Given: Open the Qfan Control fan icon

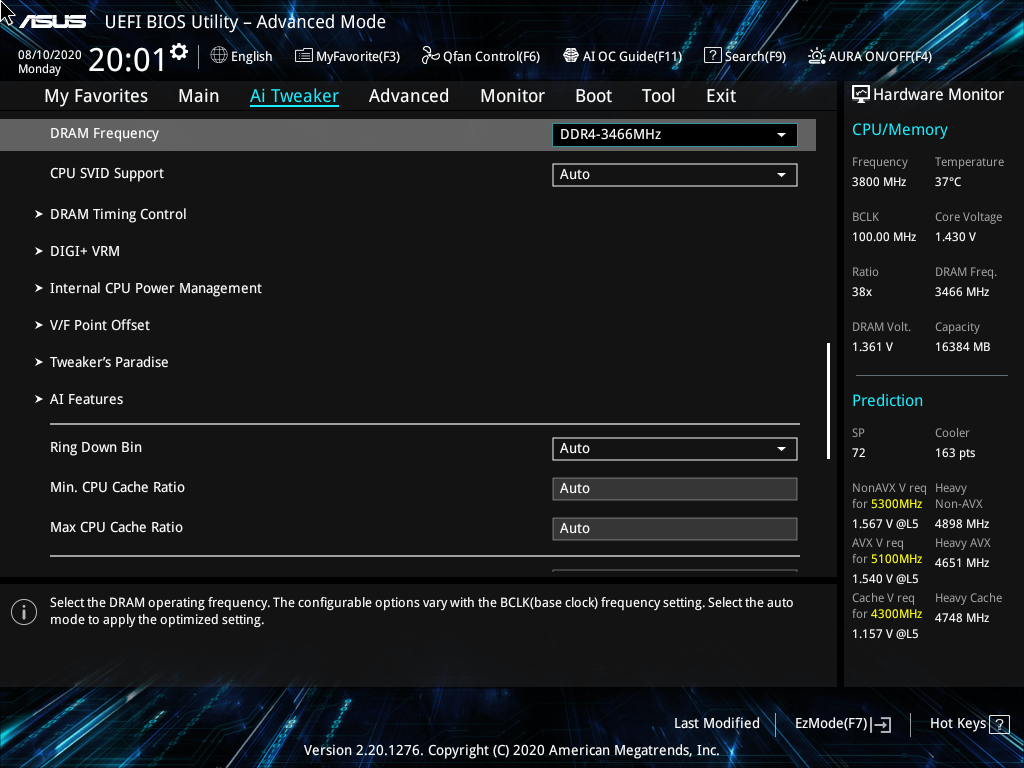Looking at the screenshot, I should [430, 56].
